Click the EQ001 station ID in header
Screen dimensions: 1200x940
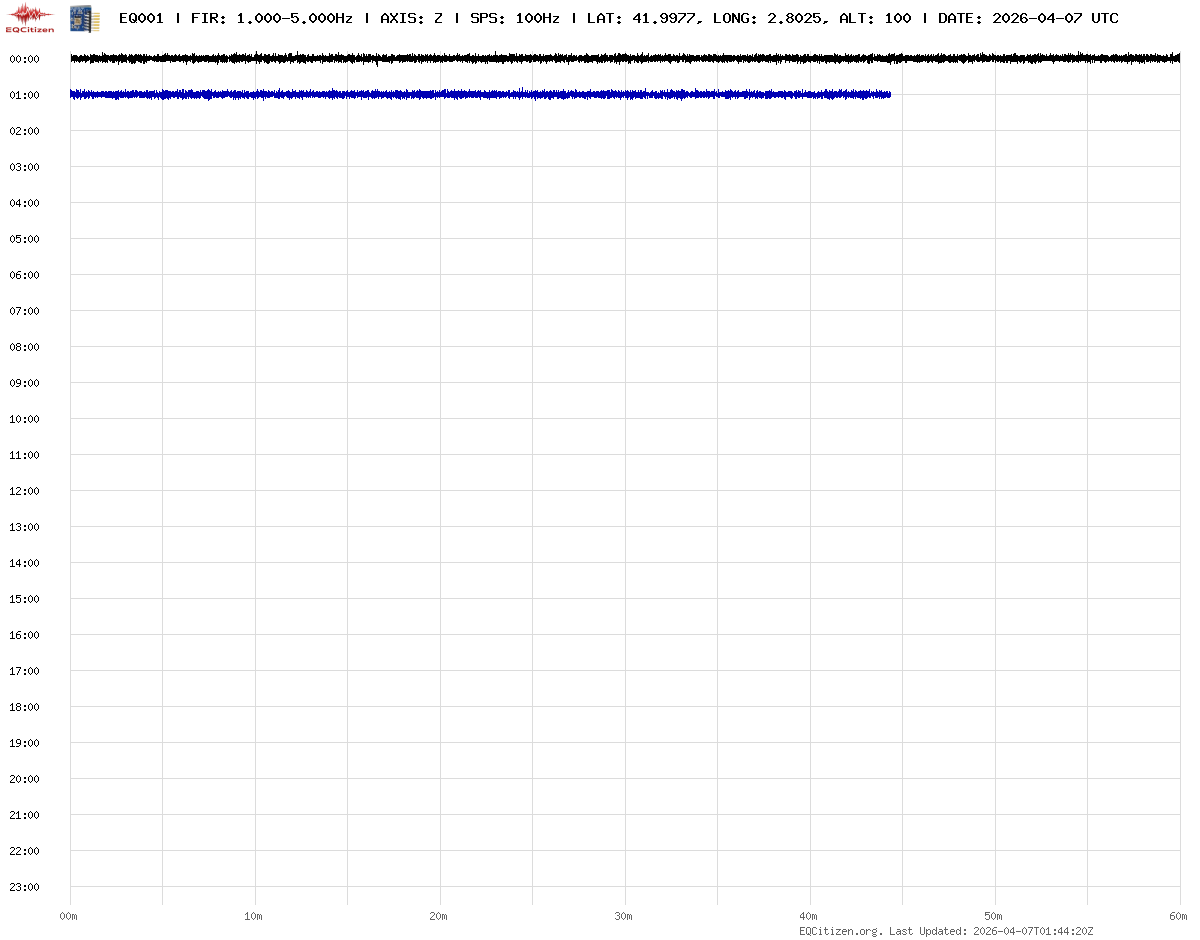click(141, 18)
